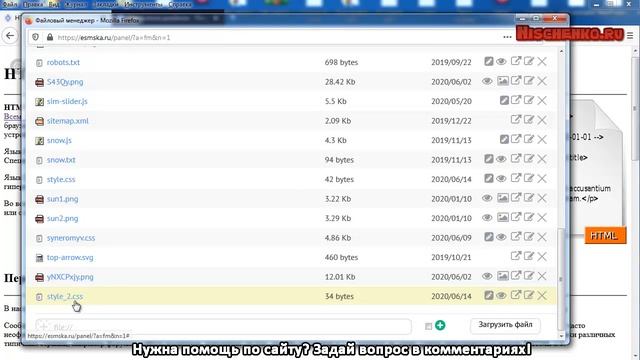Open the syneromyv.css file link
640x360 pixels.
pos(71,238)
